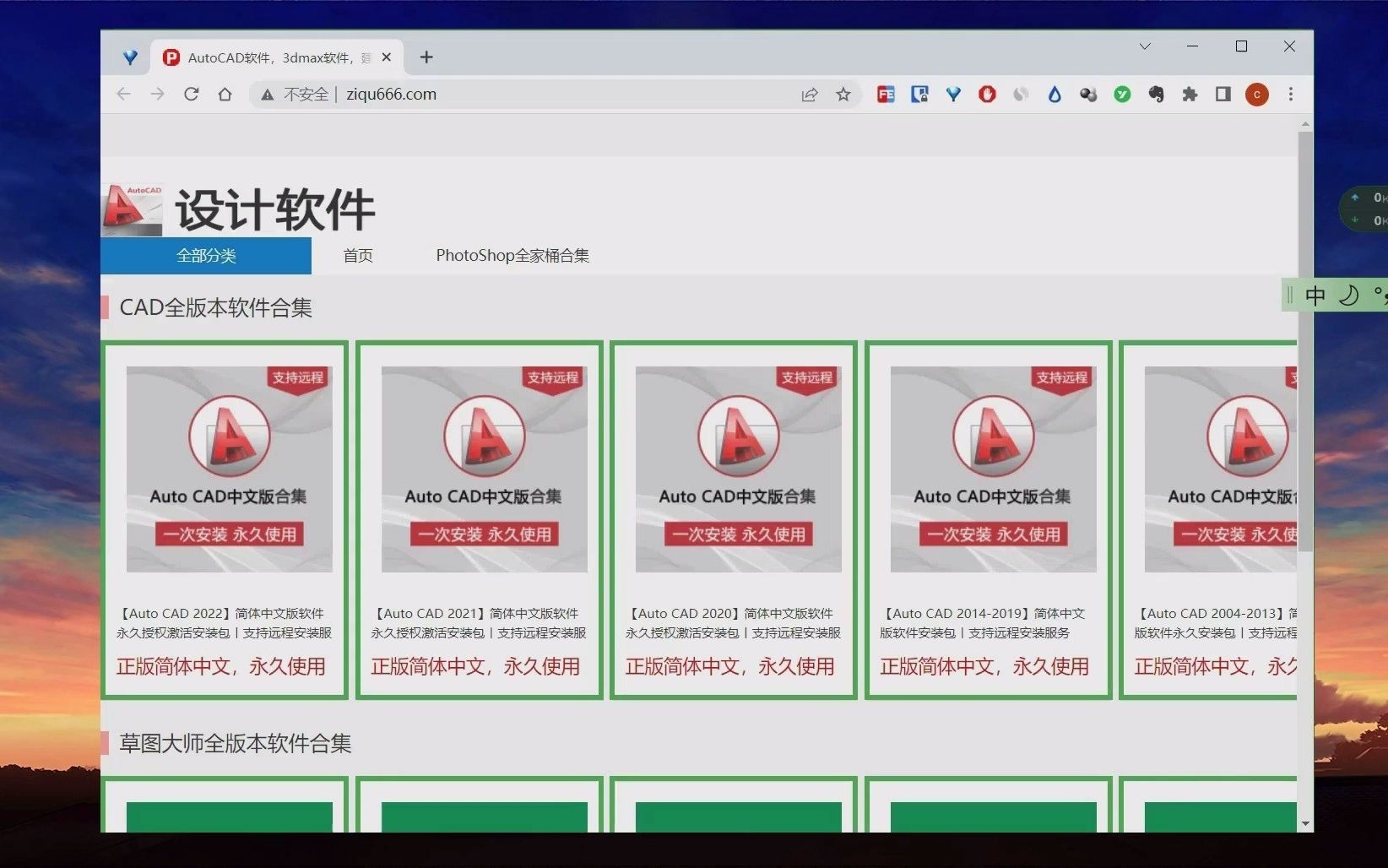Viewport: 1388px width, 868px height.
Task: Click the share page icon in address bar
Action: click(810, 95)
